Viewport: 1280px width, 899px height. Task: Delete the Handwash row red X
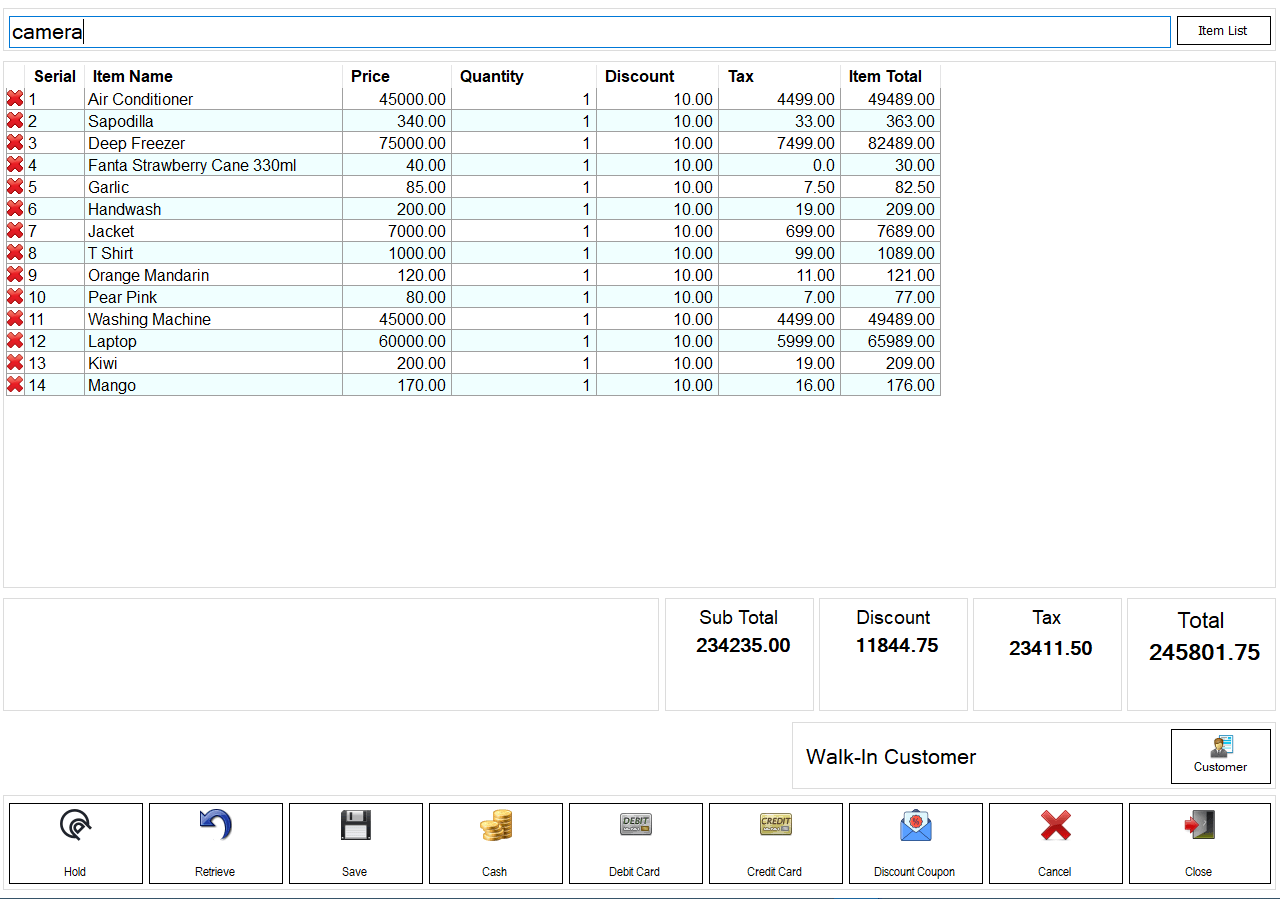[x=15, y=209]
